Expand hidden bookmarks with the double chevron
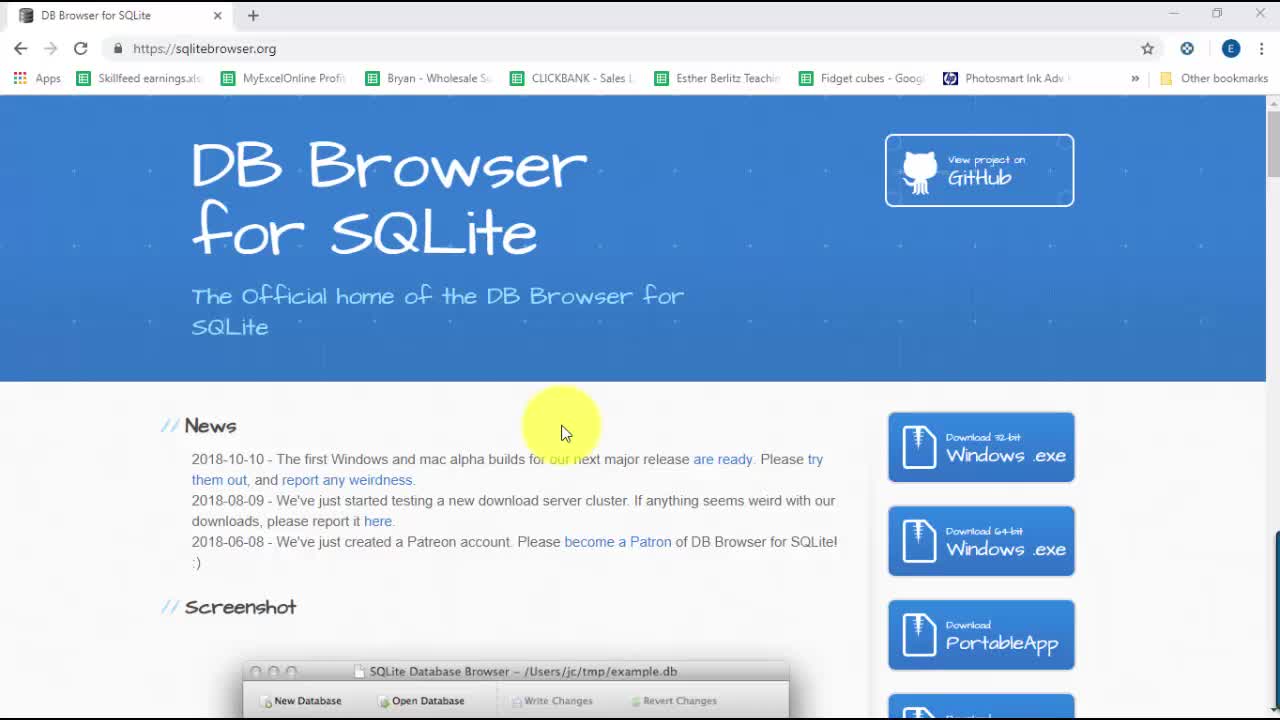This screenshot has width=1280, height=720. pyautogui.click(x=1135, y=78)
